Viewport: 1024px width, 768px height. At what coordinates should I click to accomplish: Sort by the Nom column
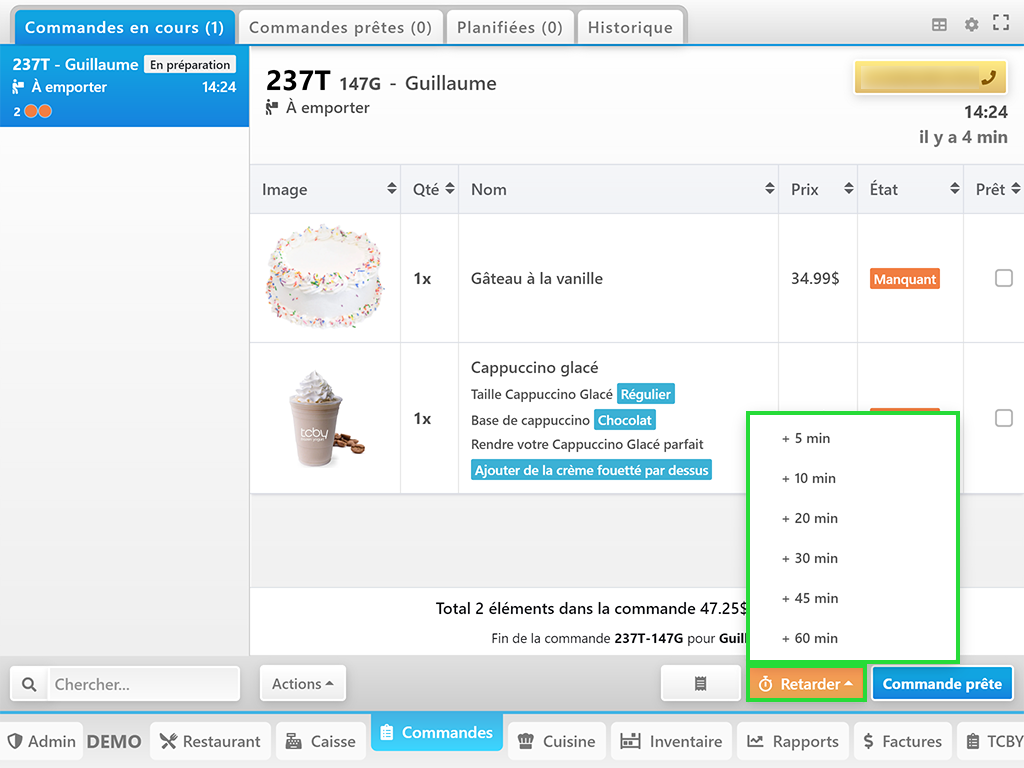(x=618, y=189)
